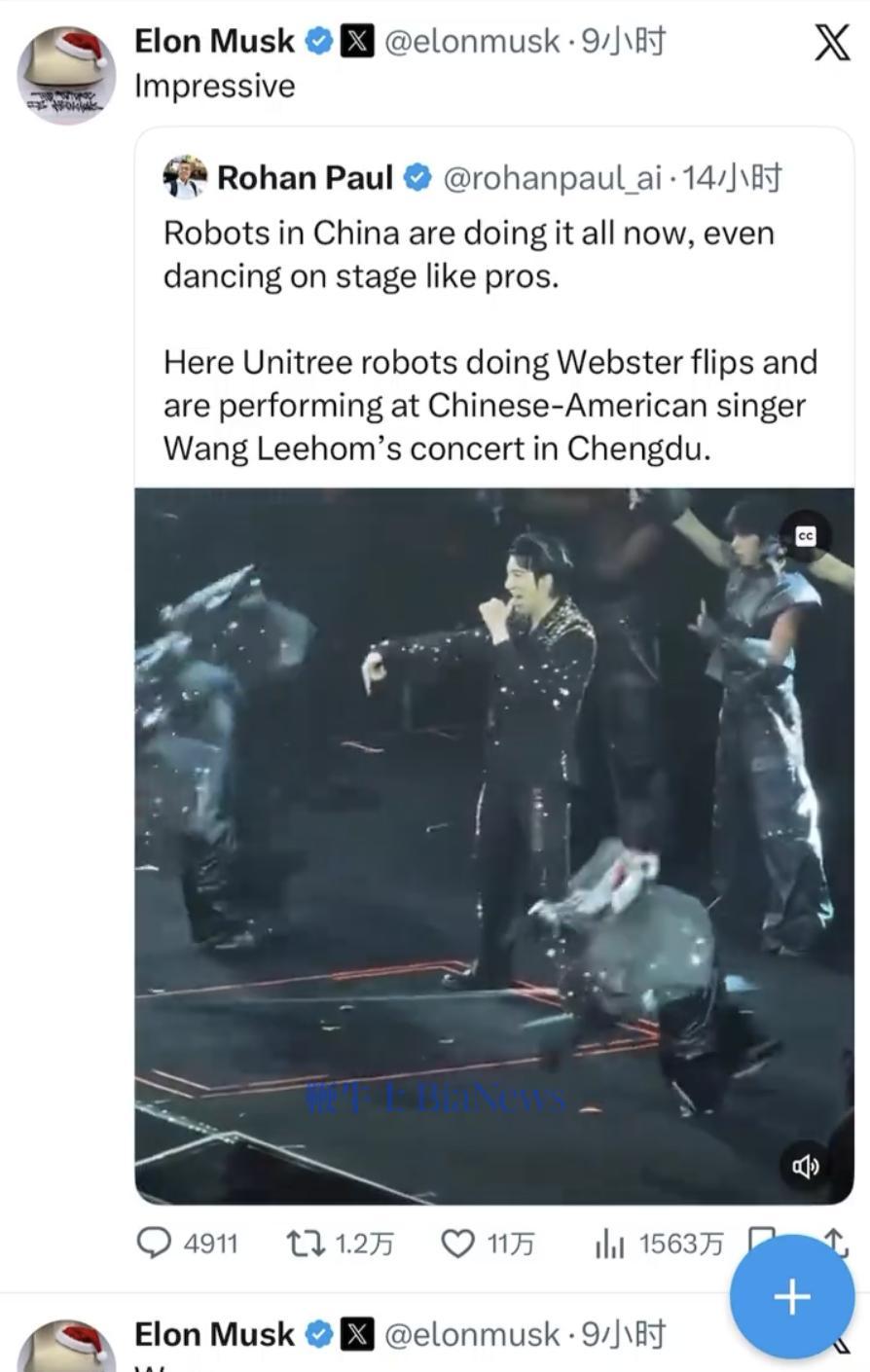
Task: Open Rohan Paul's small profile avatar
Action: click(185, 177)
